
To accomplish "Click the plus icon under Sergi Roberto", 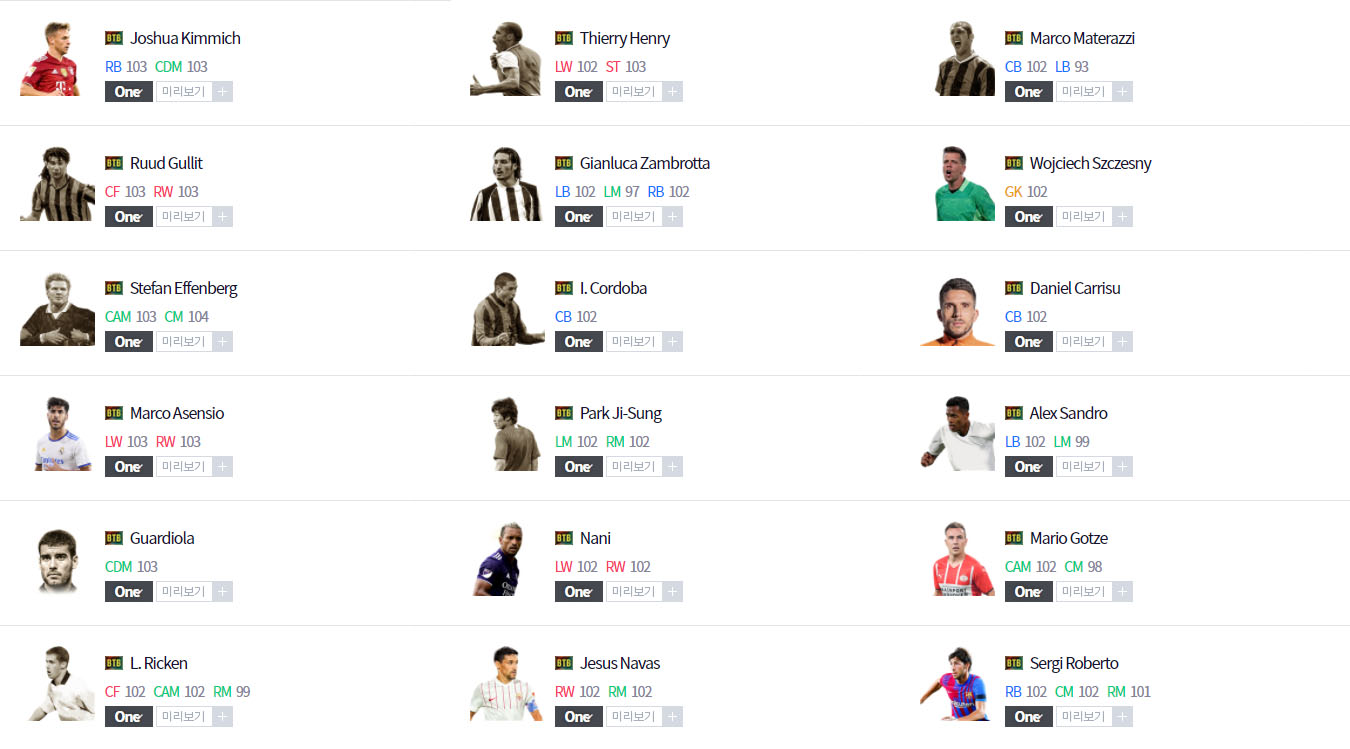I will tap(1123, 717).
